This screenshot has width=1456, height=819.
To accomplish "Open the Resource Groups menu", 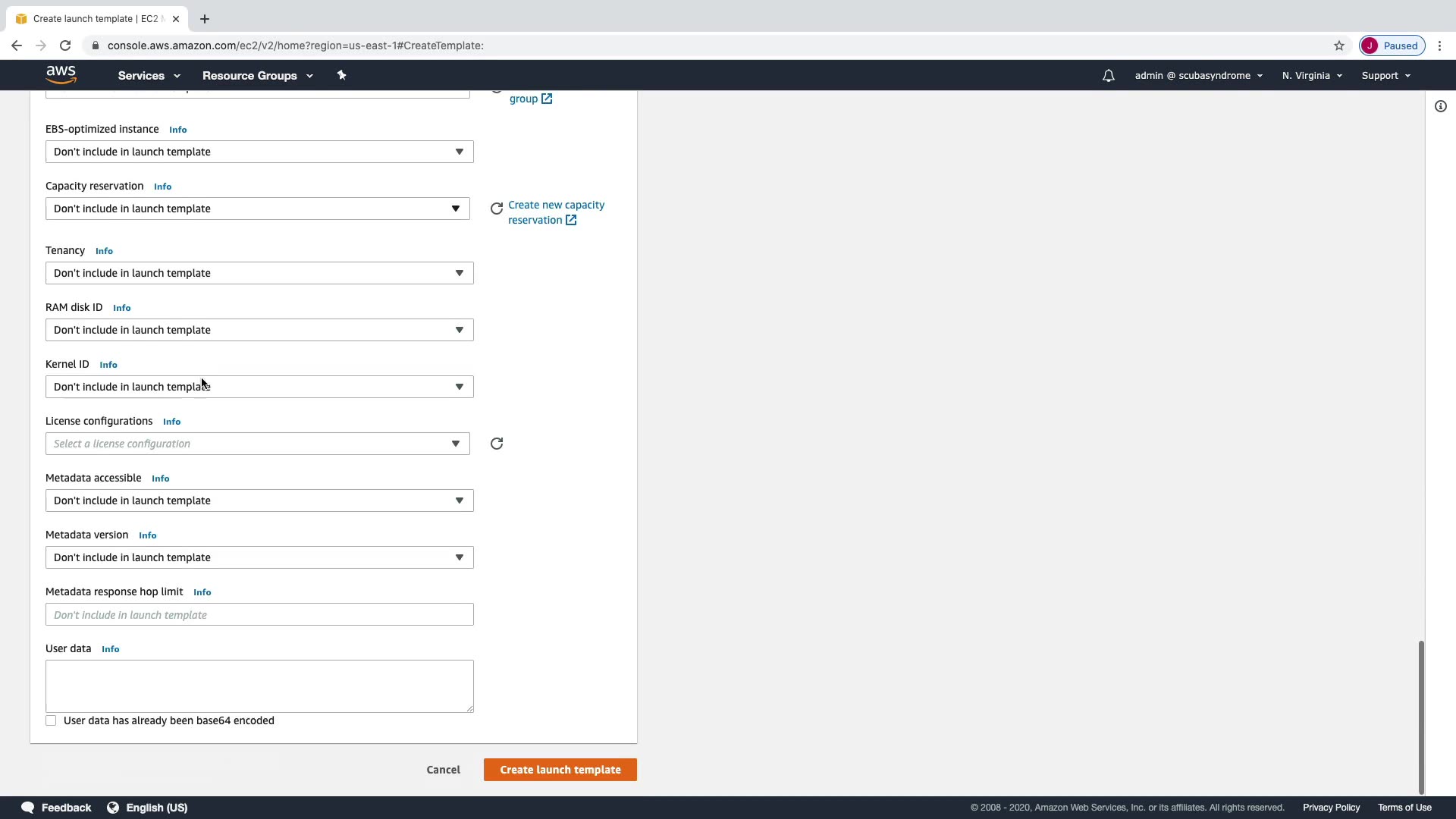I will (257, 76).
